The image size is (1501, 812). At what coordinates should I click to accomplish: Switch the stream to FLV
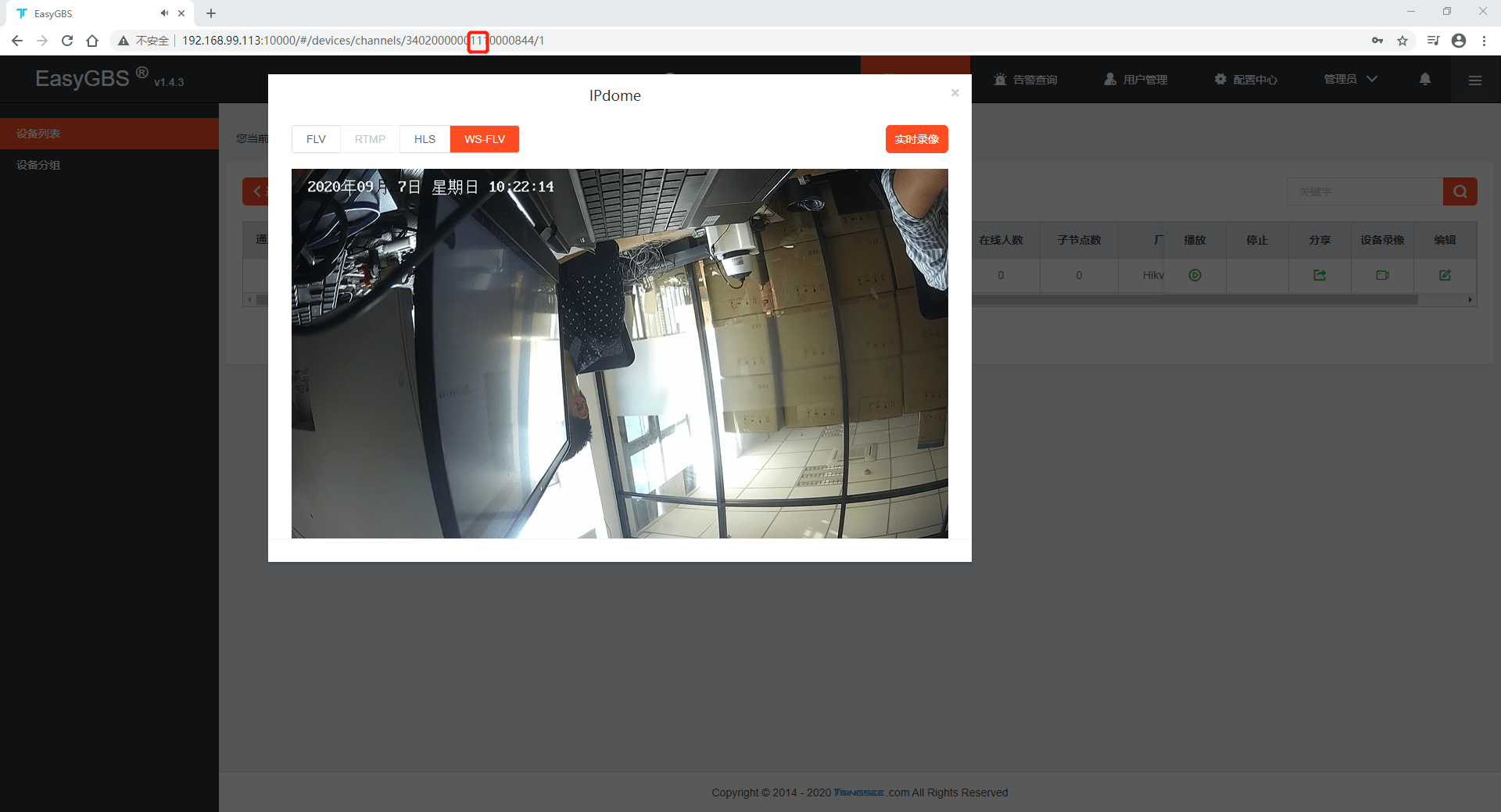point(316,139)
